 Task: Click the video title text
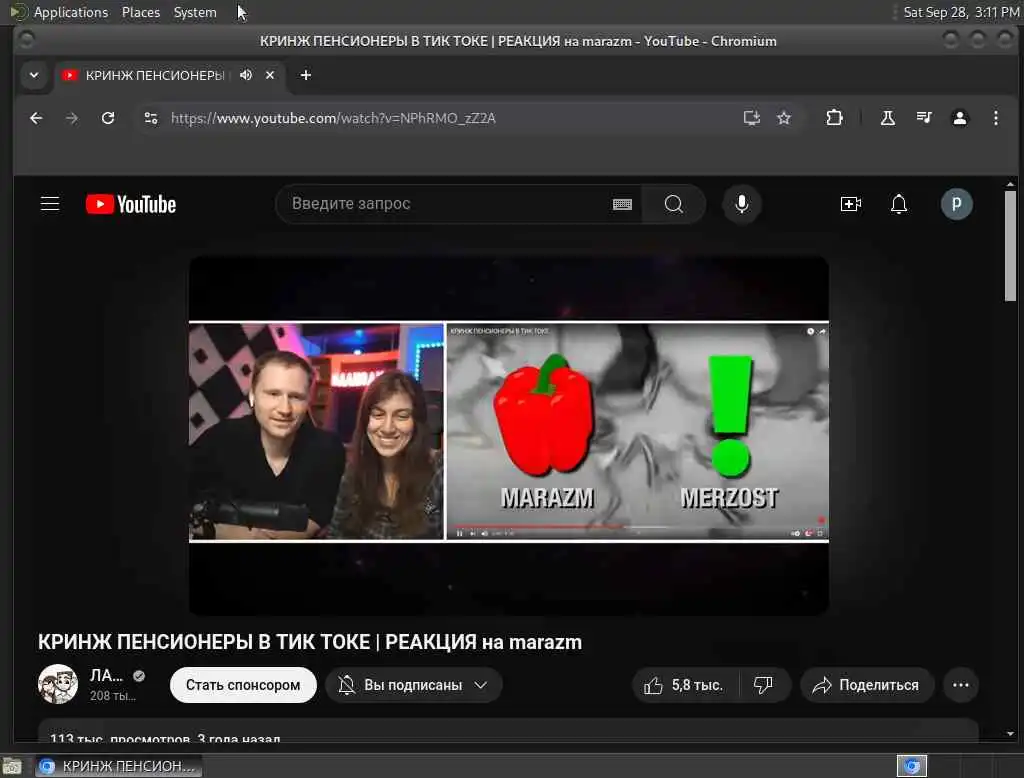310,642
